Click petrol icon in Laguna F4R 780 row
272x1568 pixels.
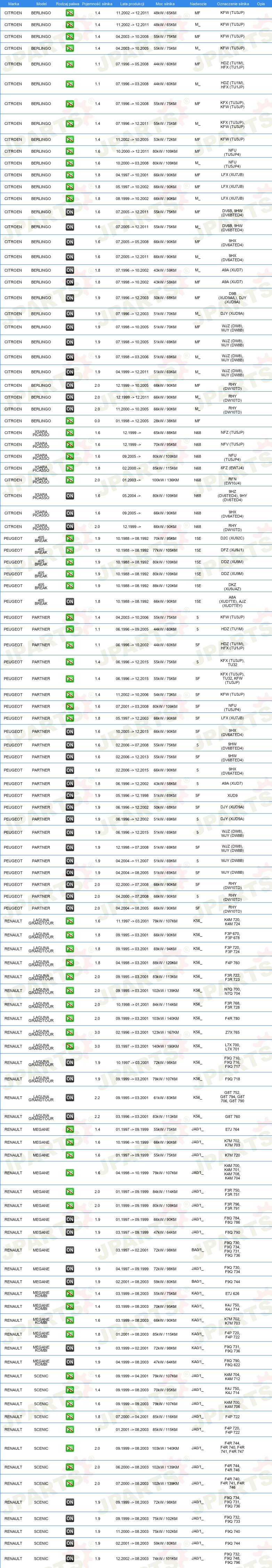tap(70, 1018)
